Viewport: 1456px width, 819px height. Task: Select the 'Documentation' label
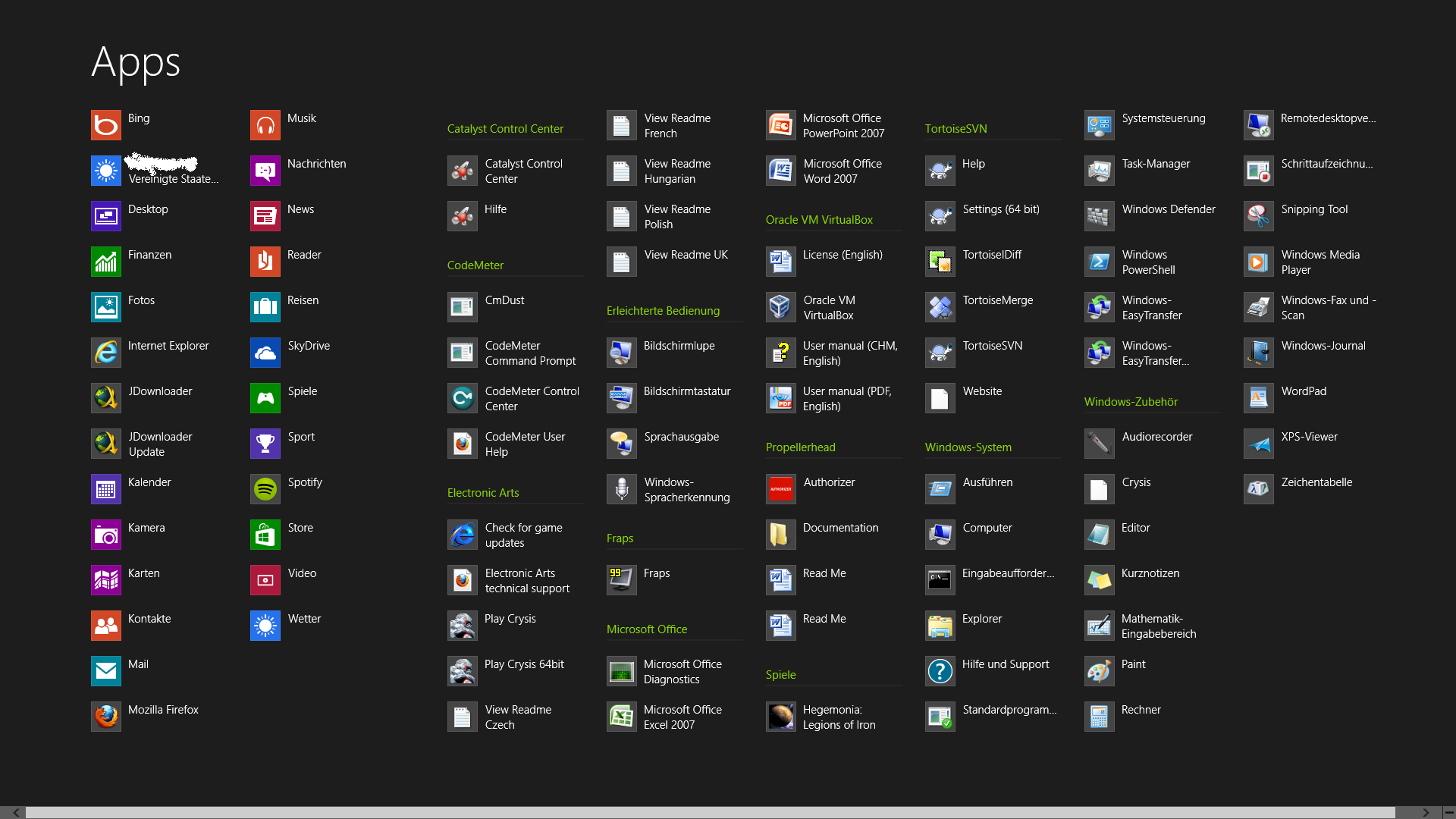pyautogui.click(x=841, y=528)
